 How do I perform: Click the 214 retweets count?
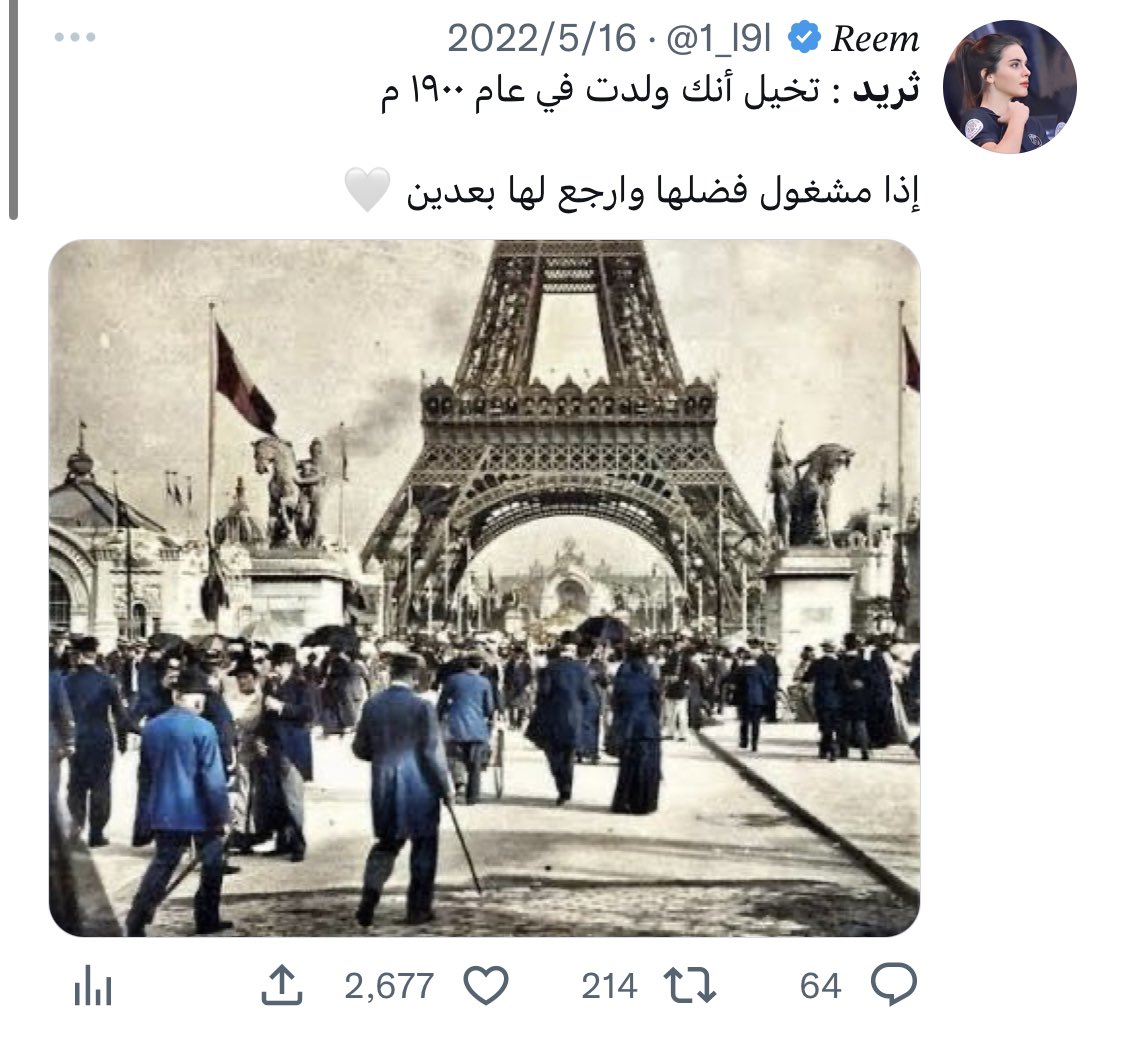click(609, 986)
